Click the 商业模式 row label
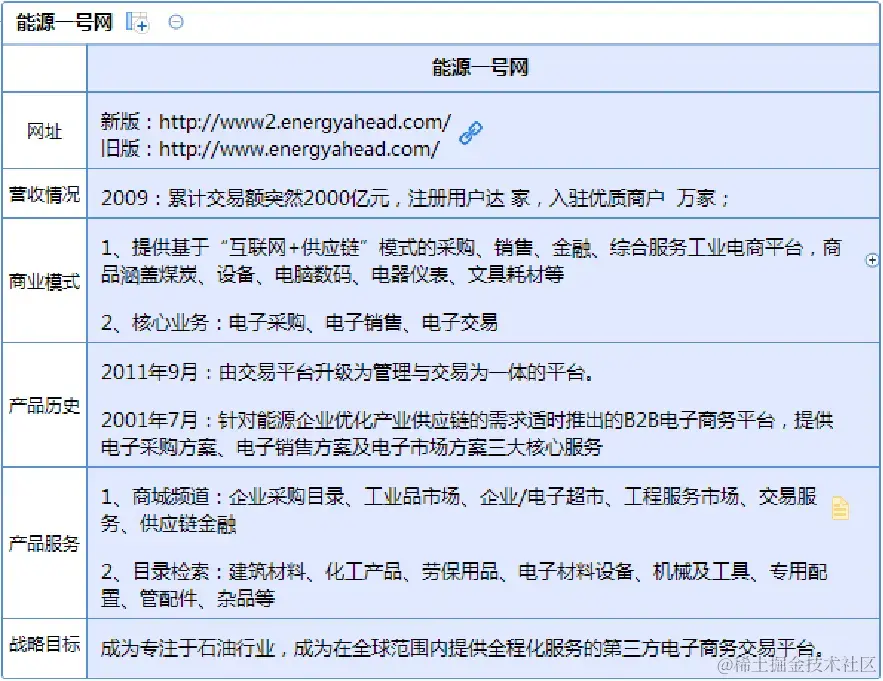 (44, 281)
